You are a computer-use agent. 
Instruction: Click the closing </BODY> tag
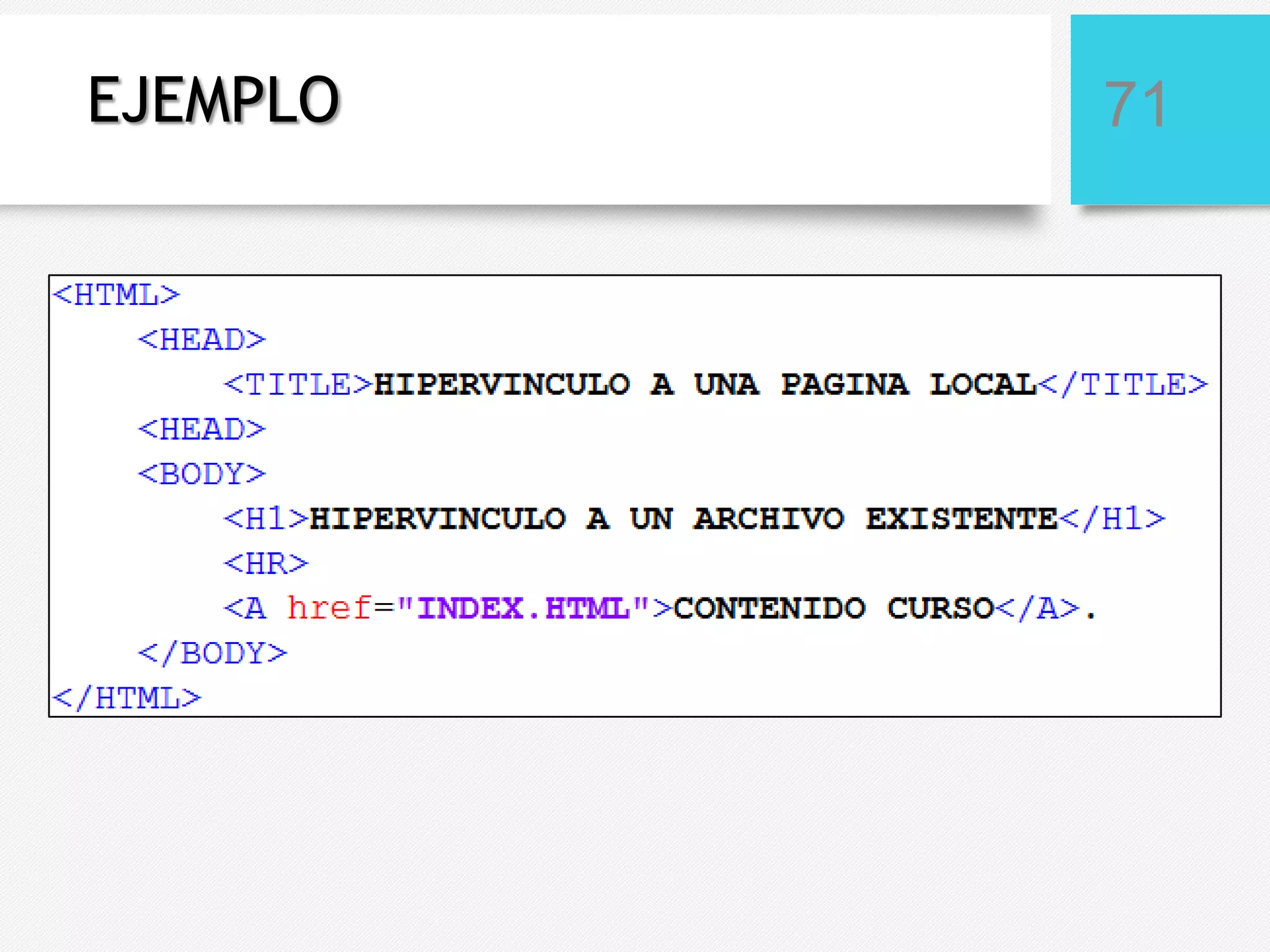(212, 653)
